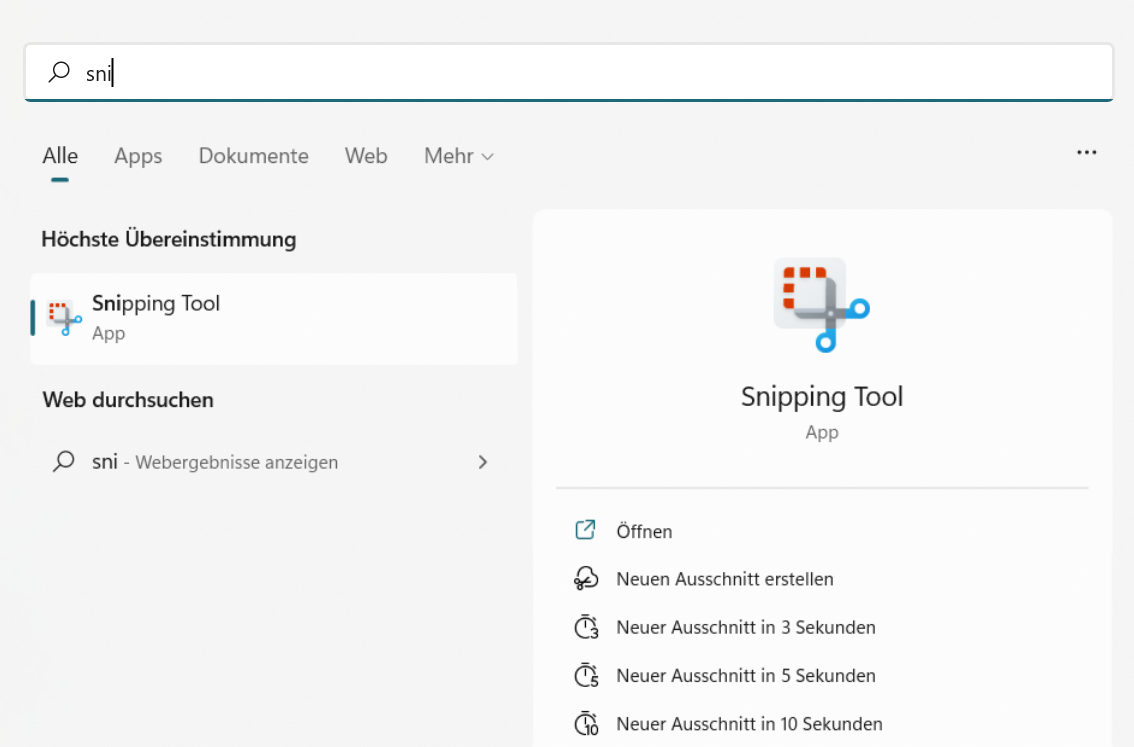1134x747 pixels.
Task: Switch to the Alle tab
Action: 60,155
